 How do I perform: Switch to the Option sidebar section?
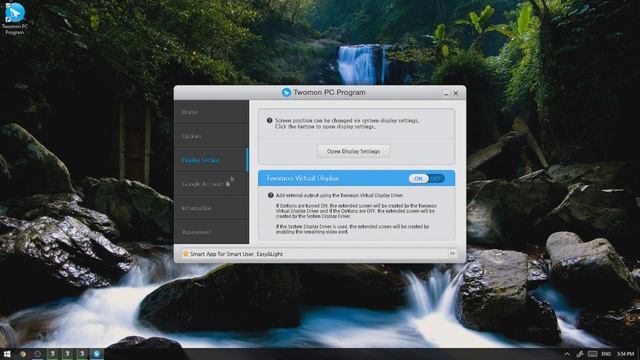point(211,136)
